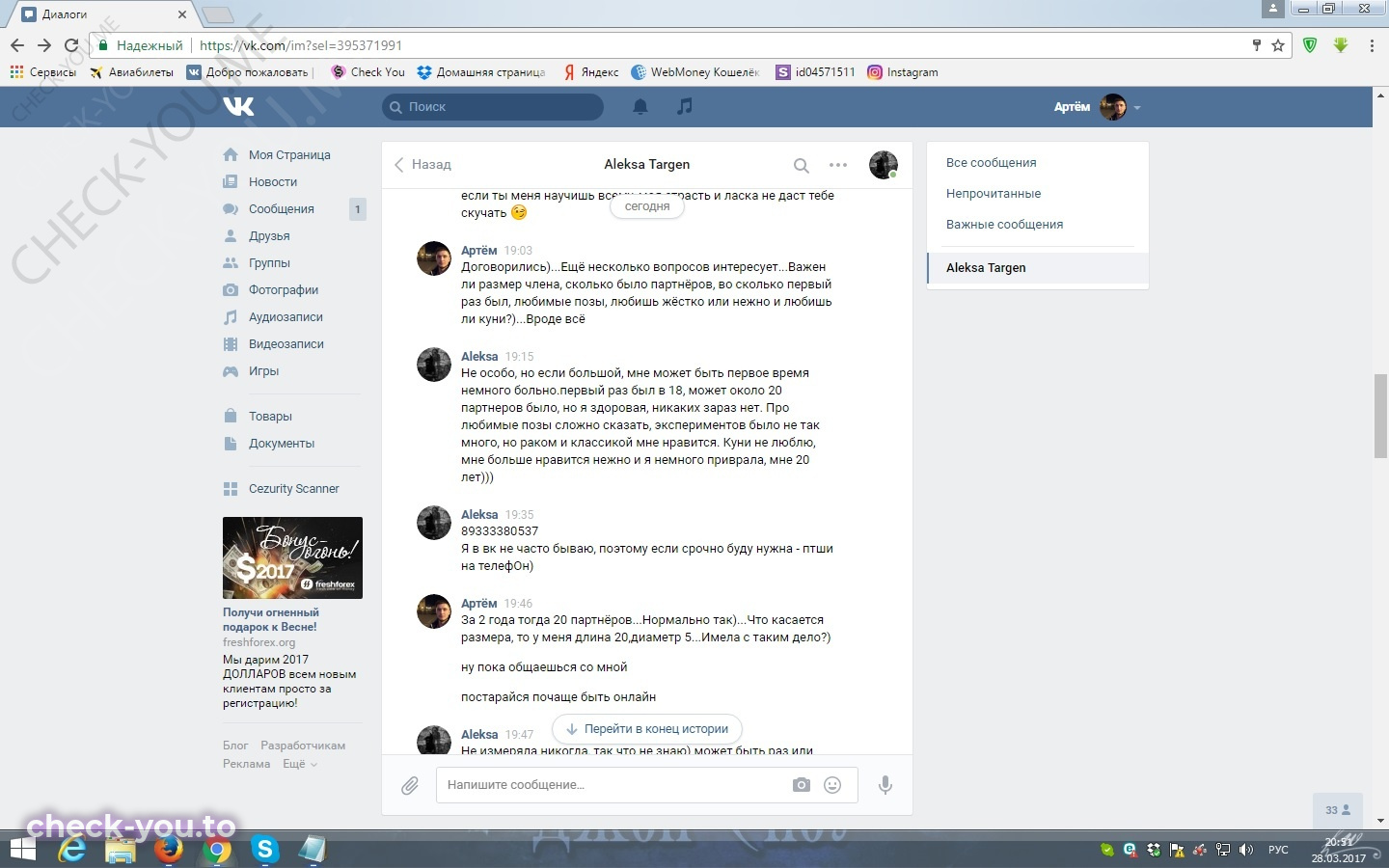The image size is (1389, 868).
Task: Click volume speaker icon in tray
Action: (1245, 850)
